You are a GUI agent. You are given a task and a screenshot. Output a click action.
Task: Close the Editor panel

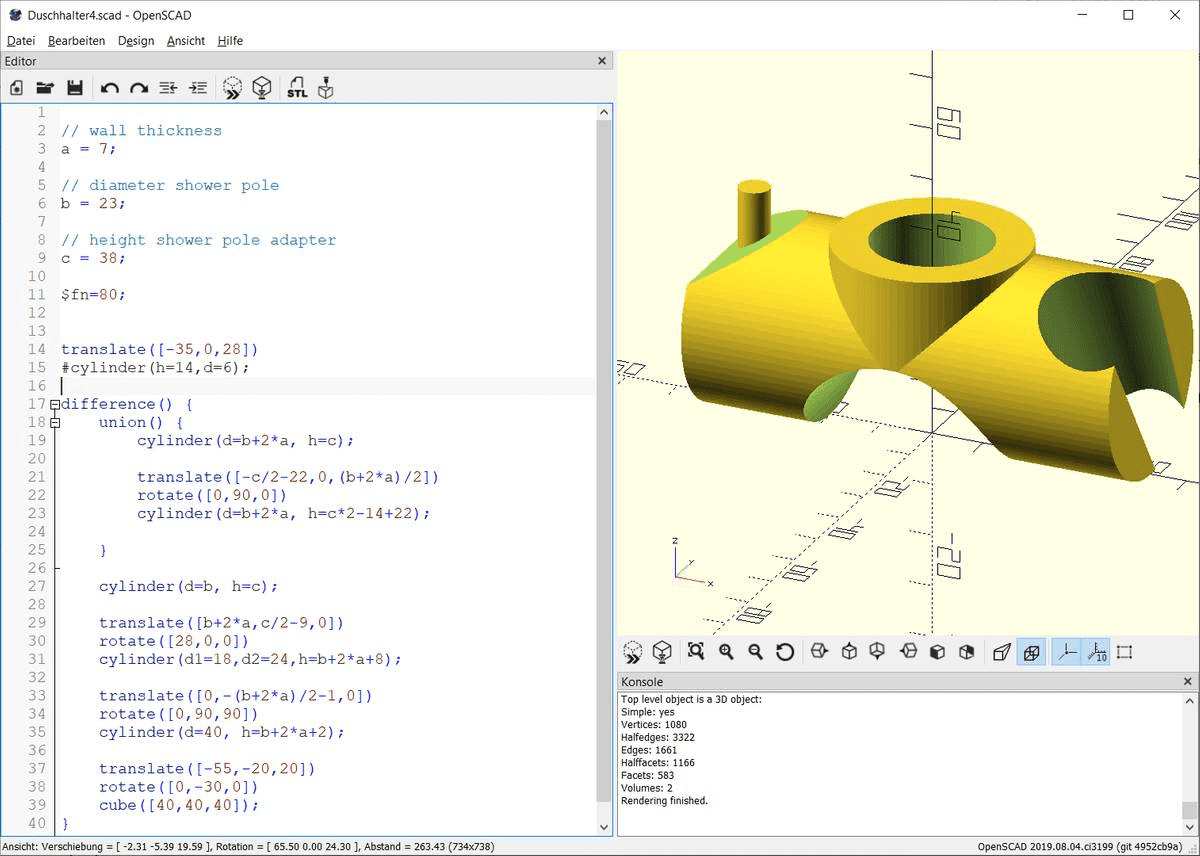[602, 61]
